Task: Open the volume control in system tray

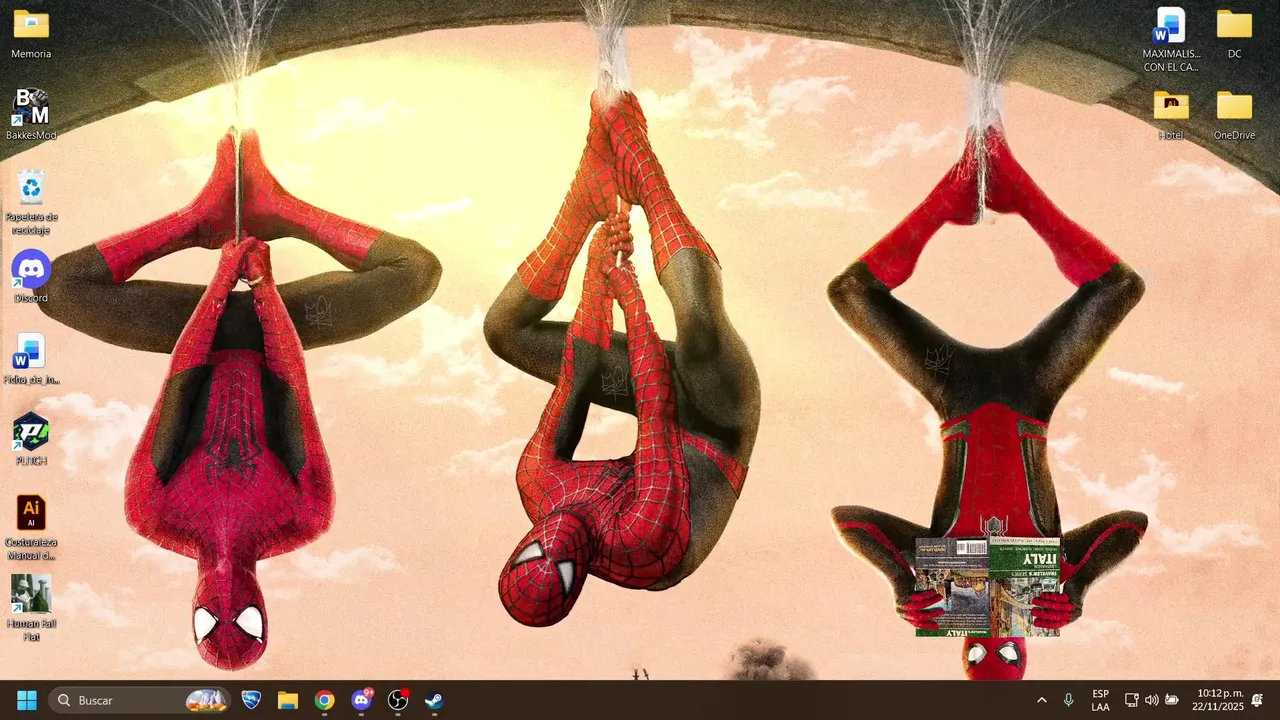Action: (1152, 700)
